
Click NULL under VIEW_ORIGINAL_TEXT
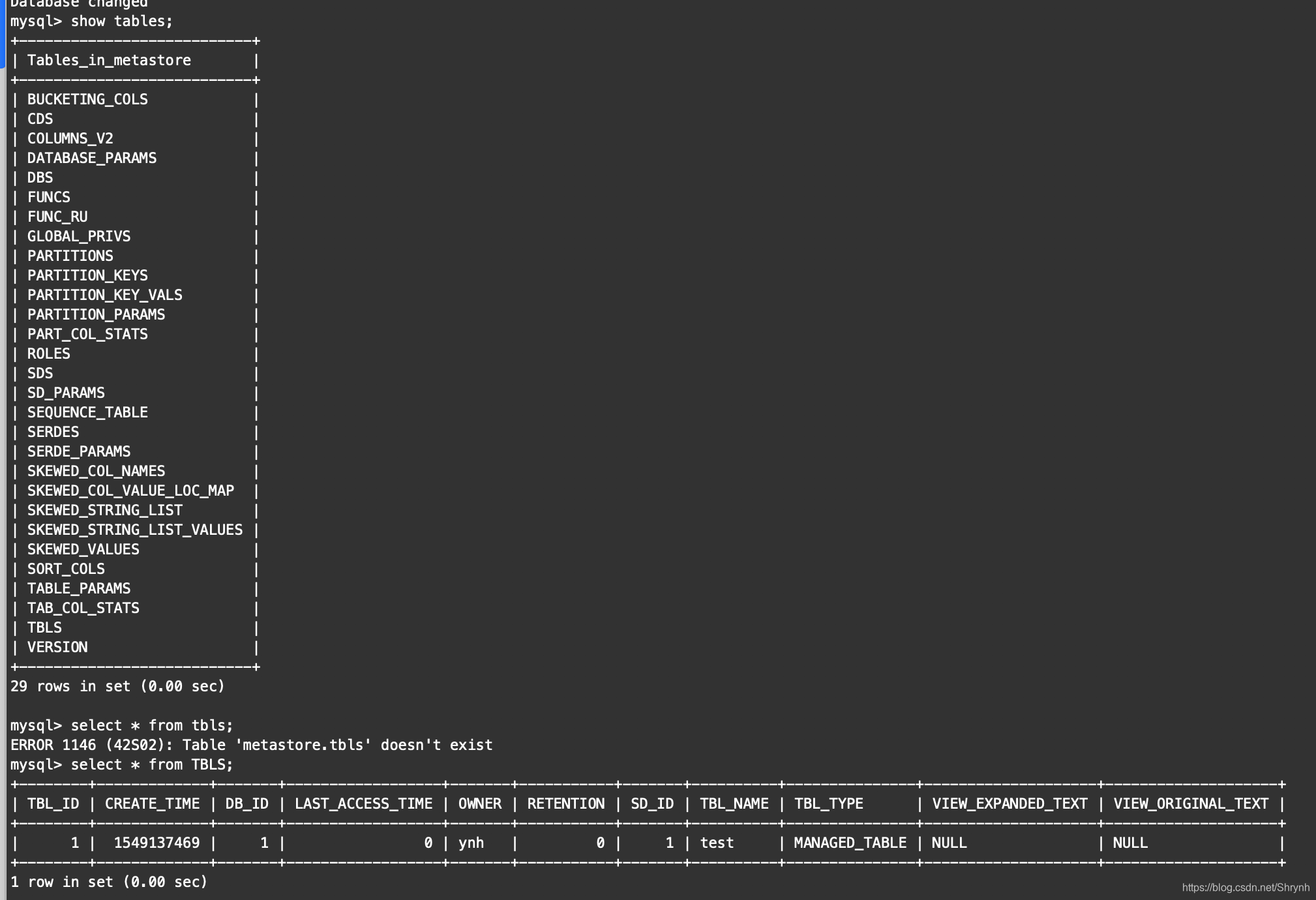(x=1130, y=843)
